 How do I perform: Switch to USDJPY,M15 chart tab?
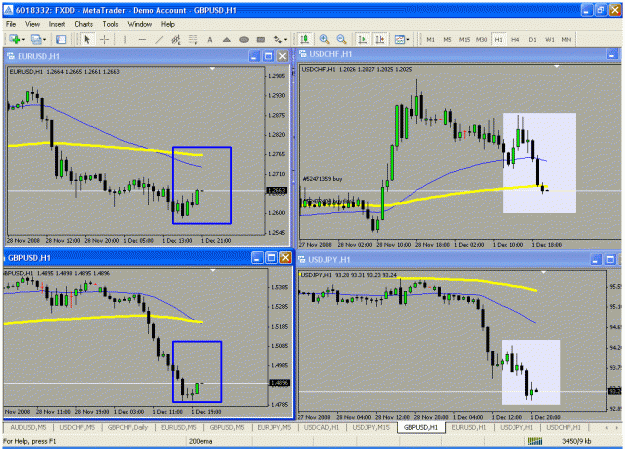click(371, 427)
